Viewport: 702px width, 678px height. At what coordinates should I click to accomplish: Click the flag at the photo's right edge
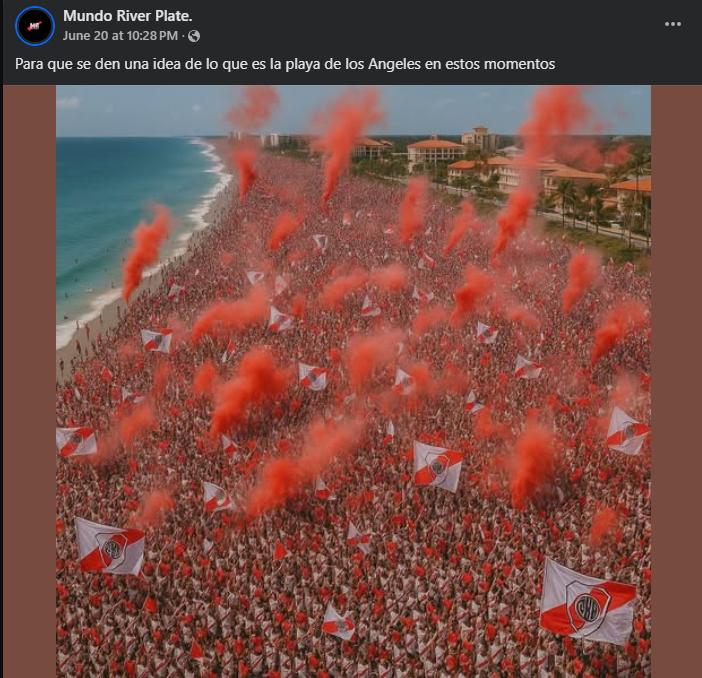coord(628,431)
